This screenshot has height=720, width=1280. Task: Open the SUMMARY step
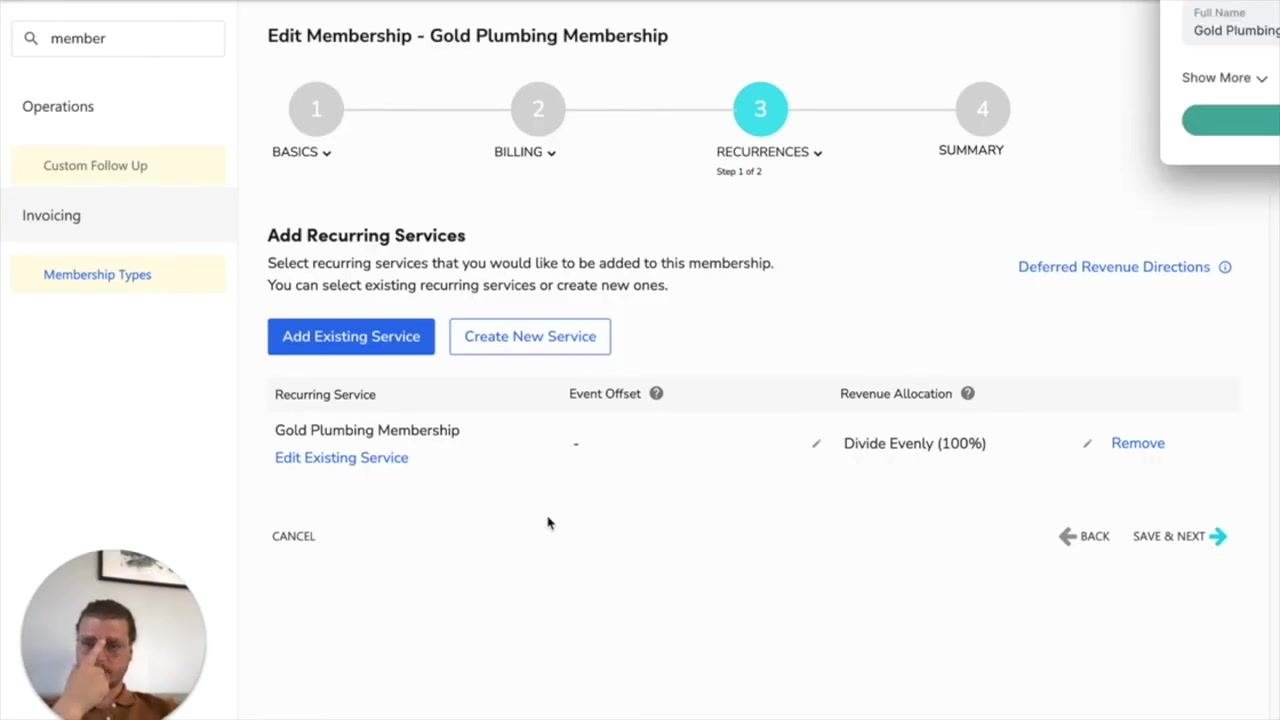pos(971,150)
